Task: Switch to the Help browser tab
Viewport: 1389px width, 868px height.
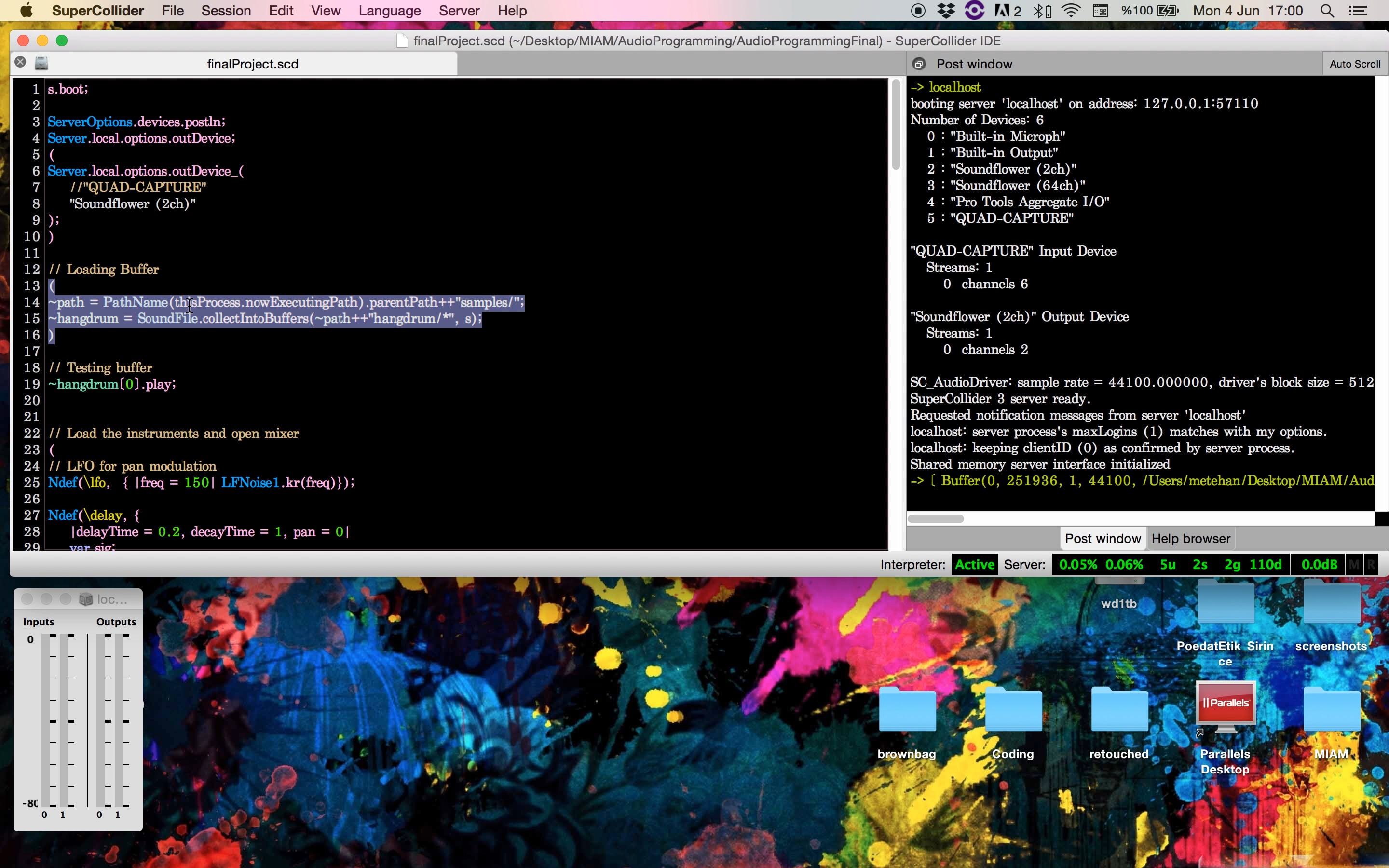Action: pyautogui.click(x=1190, y=539)
